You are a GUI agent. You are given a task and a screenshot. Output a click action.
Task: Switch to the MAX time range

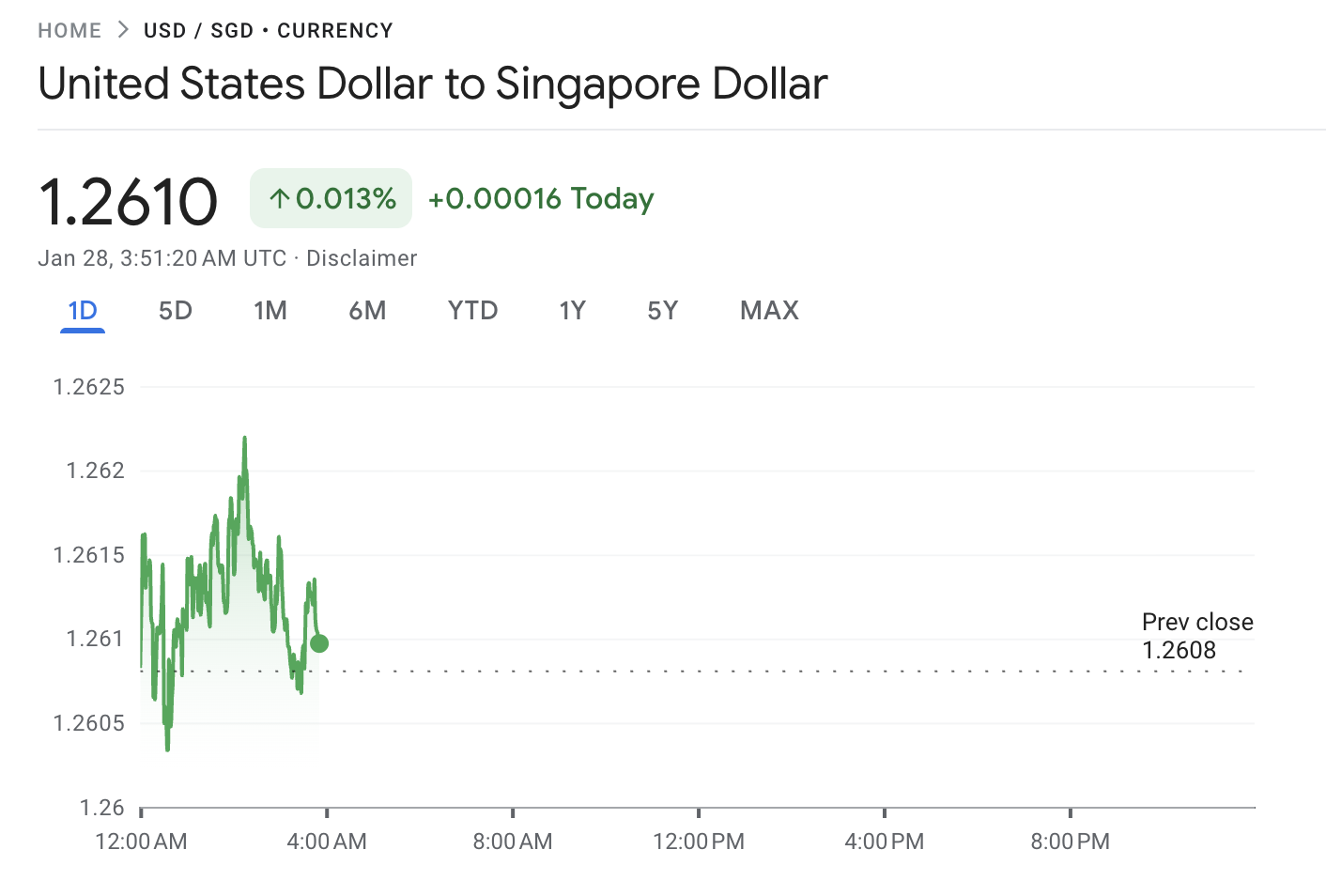[x=769, y=310]
